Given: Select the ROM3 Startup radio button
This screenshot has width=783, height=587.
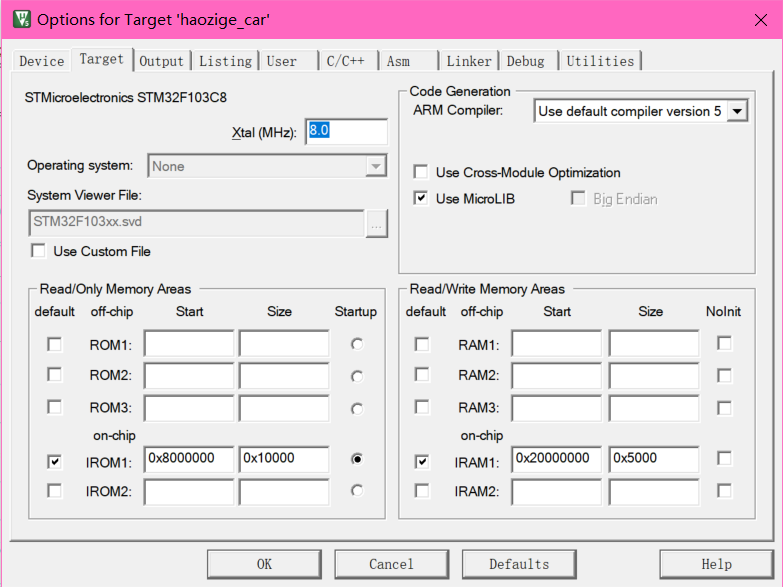Looking at the screenshot, I should coord(357,409).
